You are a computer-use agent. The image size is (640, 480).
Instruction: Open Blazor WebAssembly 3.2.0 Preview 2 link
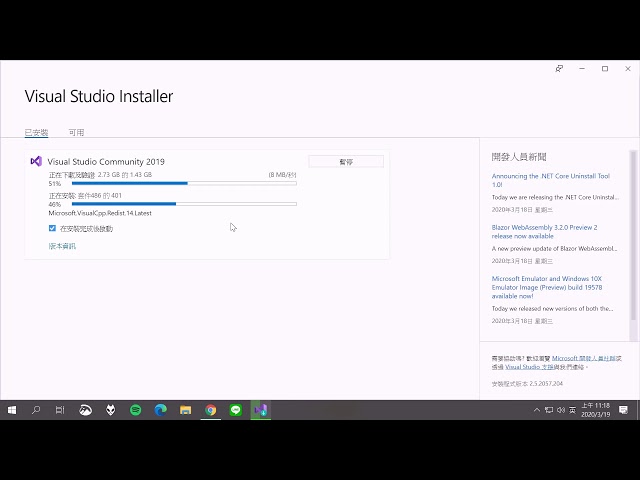544,231
